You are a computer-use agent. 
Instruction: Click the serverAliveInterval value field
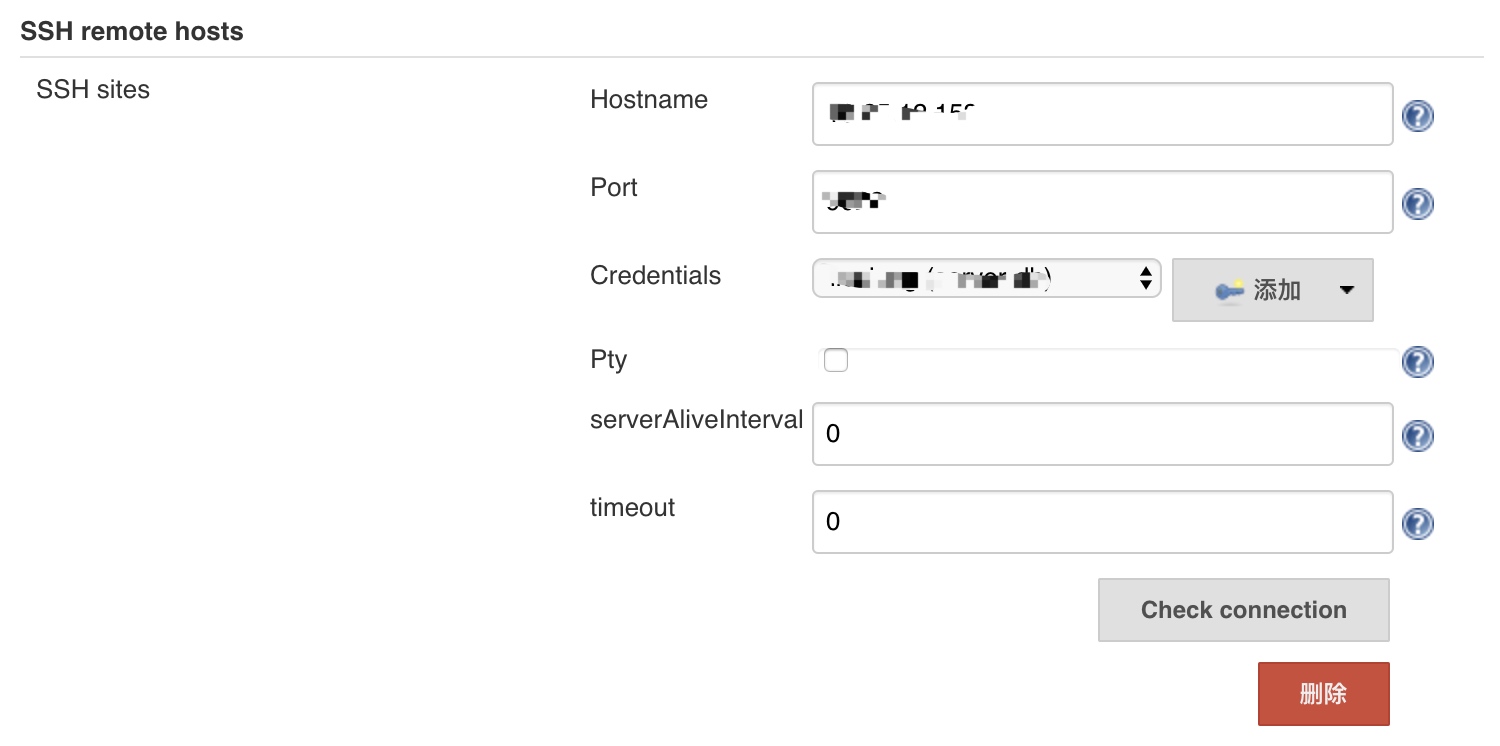1102,434
